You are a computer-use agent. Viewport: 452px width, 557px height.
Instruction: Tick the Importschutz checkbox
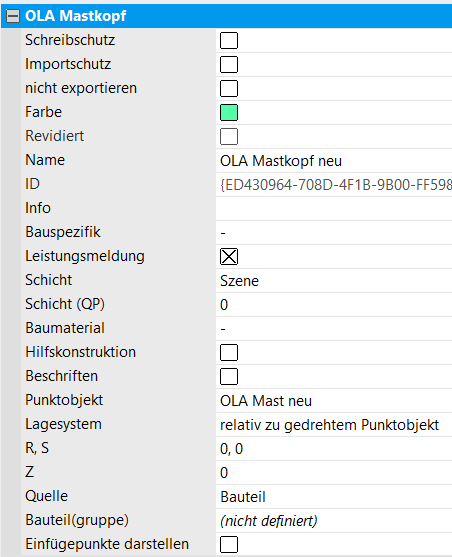[x=229, y=64]
